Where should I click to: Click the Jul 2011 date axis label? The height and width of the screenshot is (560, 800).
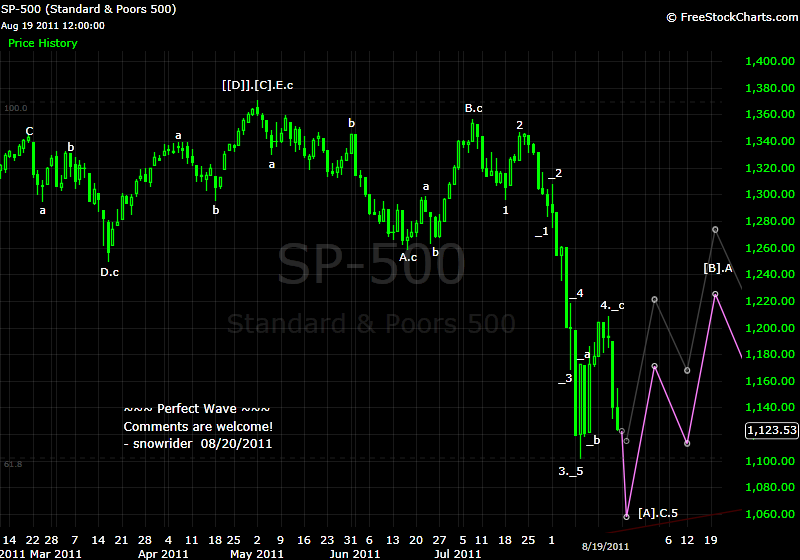point(458,554)
